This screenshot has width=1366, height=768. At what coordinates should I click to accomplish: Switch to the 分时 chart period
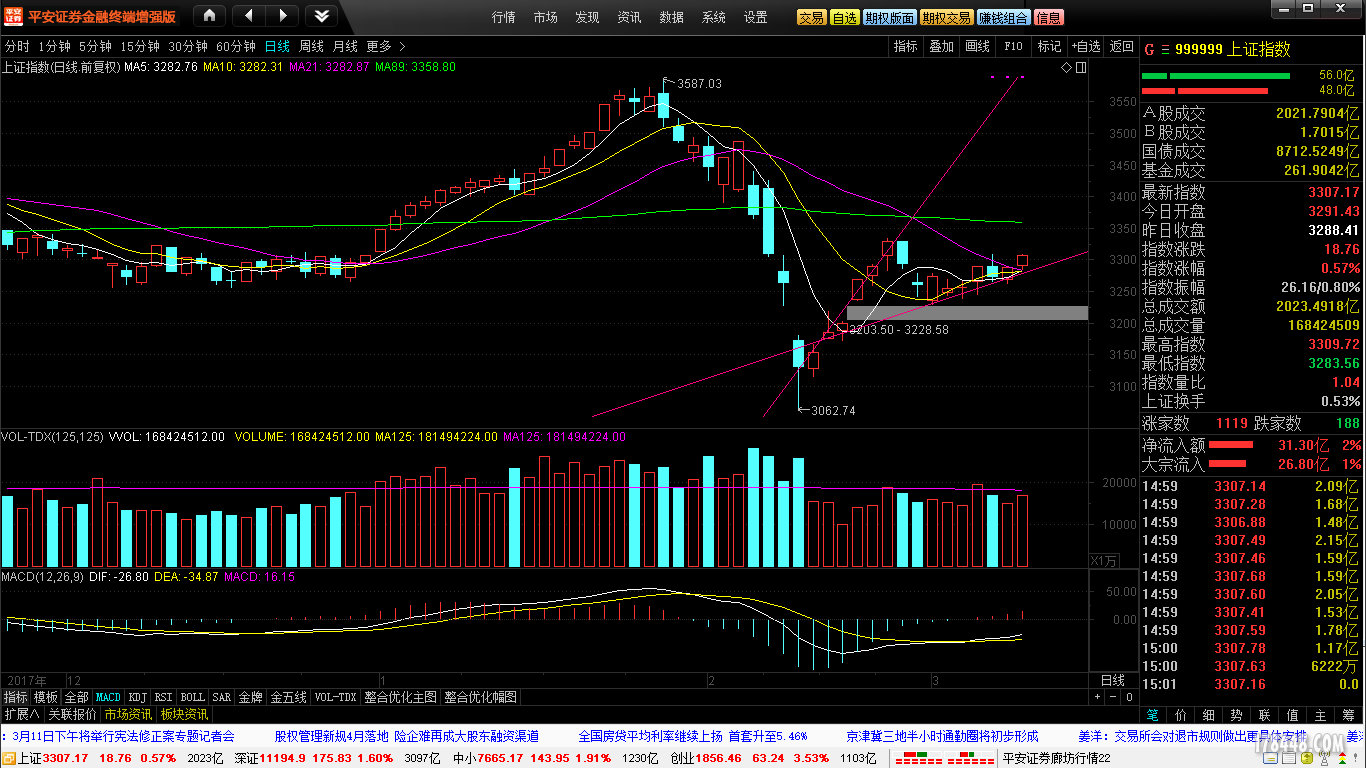click(17, 46)
